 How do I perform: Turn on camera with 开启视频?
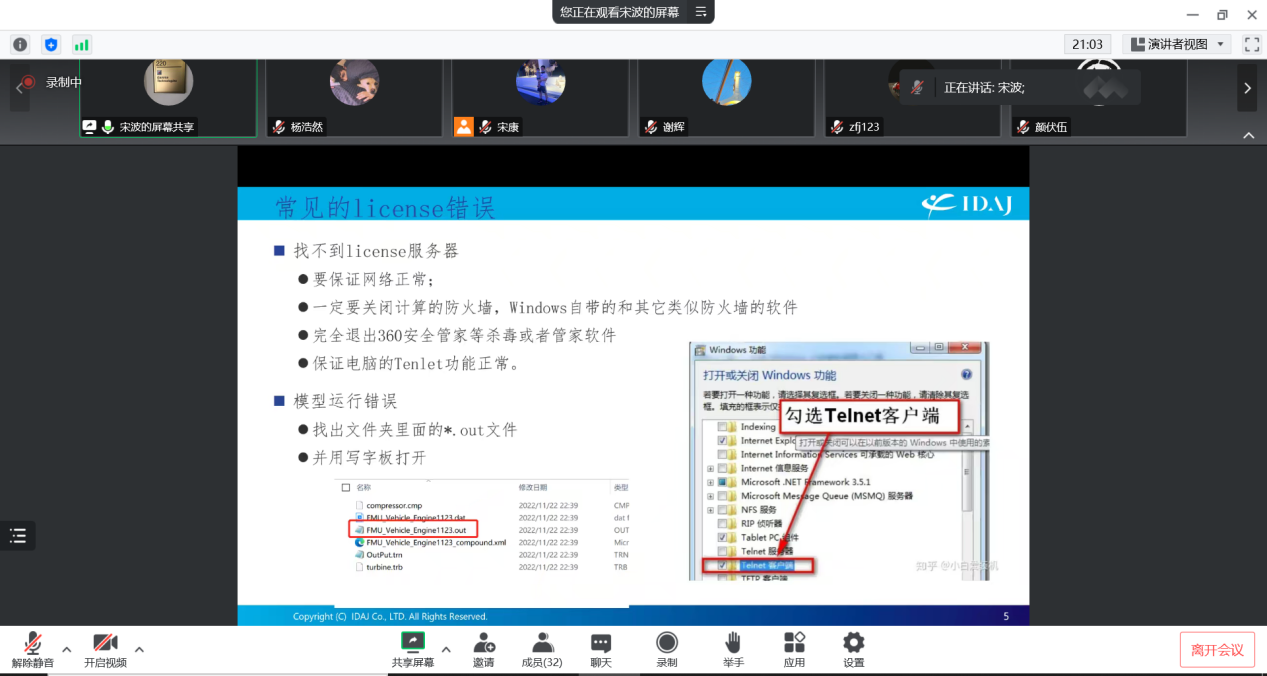pos(105,649)
